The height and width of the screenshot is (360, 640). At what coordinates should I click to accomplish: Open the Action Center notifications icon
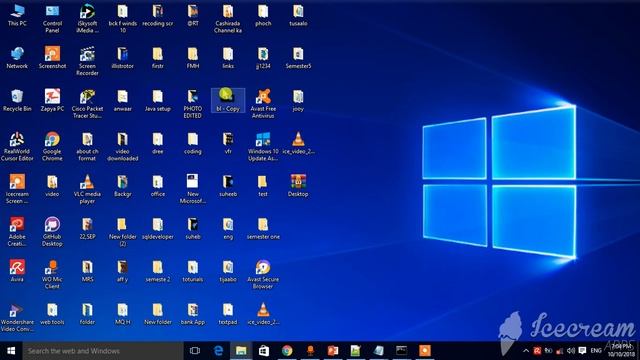[582, 351]
